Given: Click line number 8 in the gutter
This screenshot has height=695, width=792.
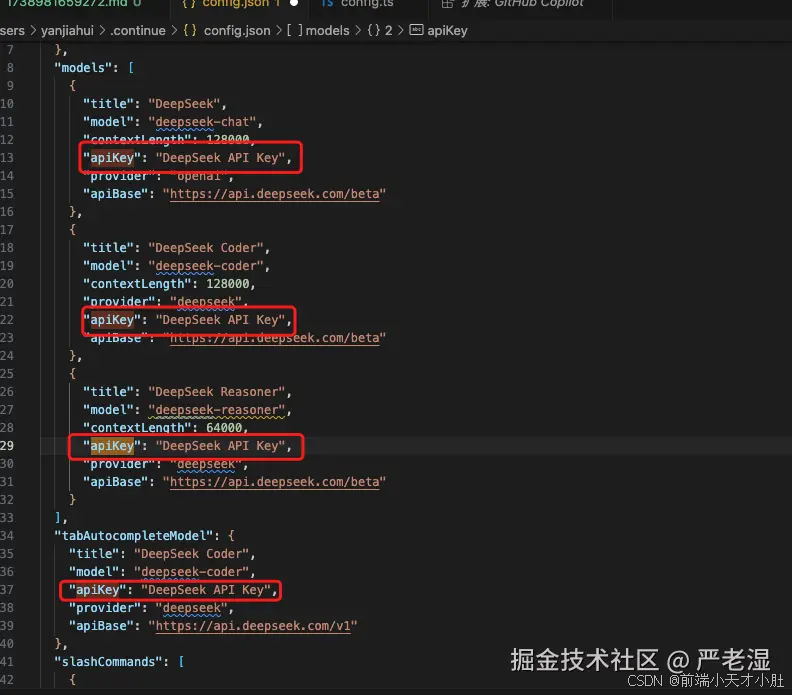Looking at the screenshot, I should pyautogui.click(x=10, y=68).
